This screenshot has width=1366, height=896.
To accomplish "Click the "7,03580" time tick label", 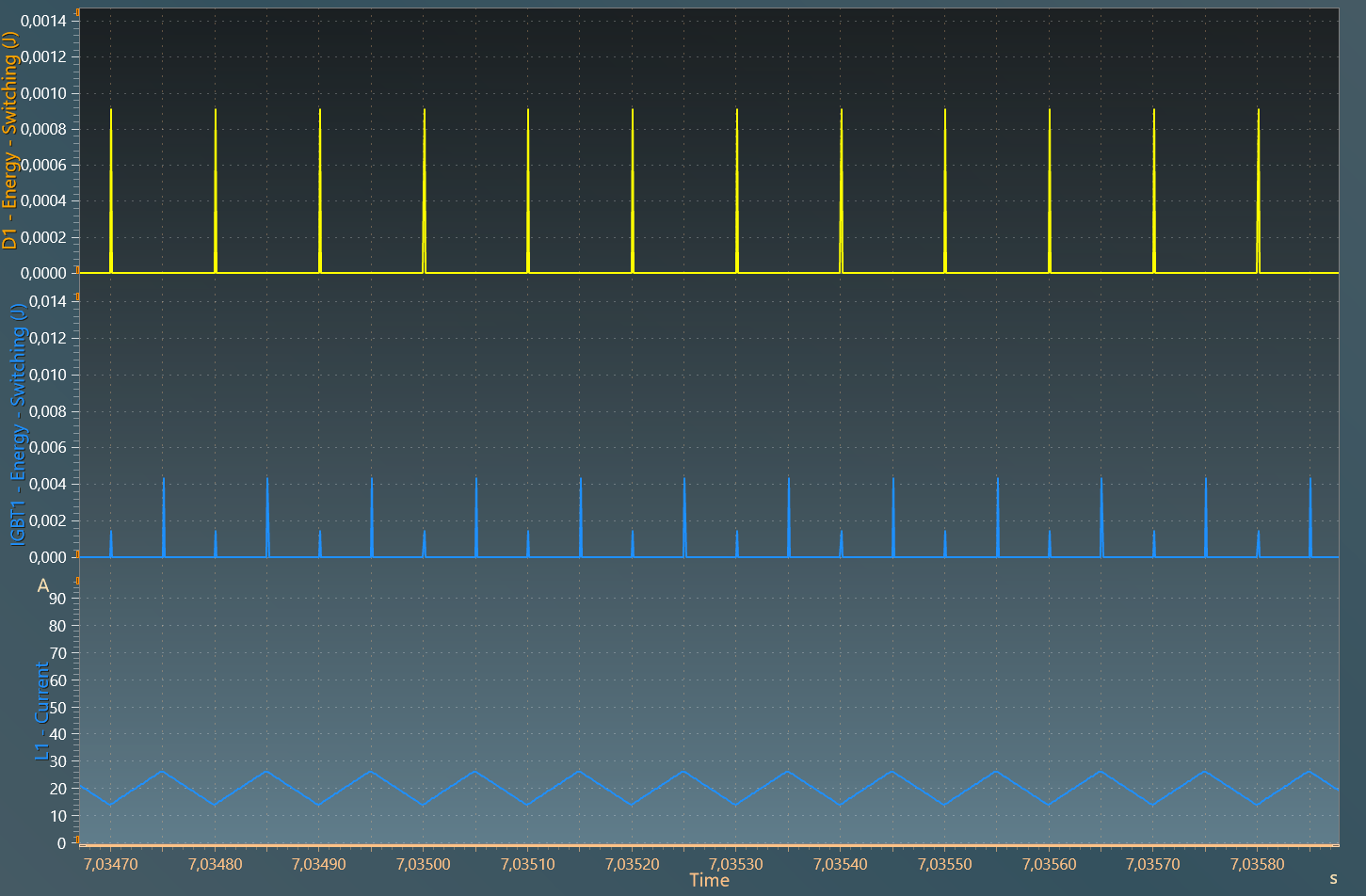I will (1257, 863).
